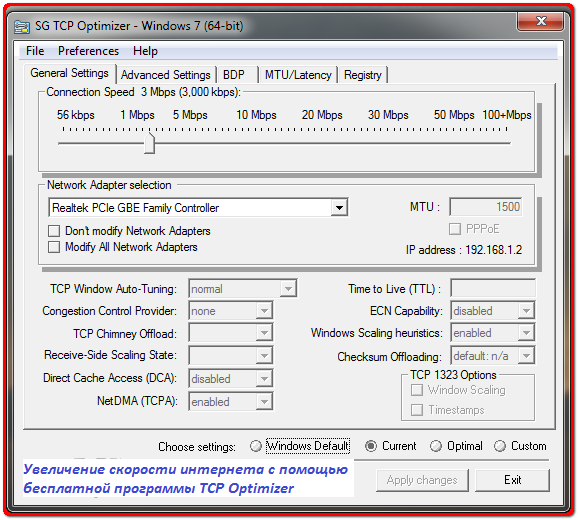Open Direct Cache Access (DCA) dropdown

(x=264, y=378)
